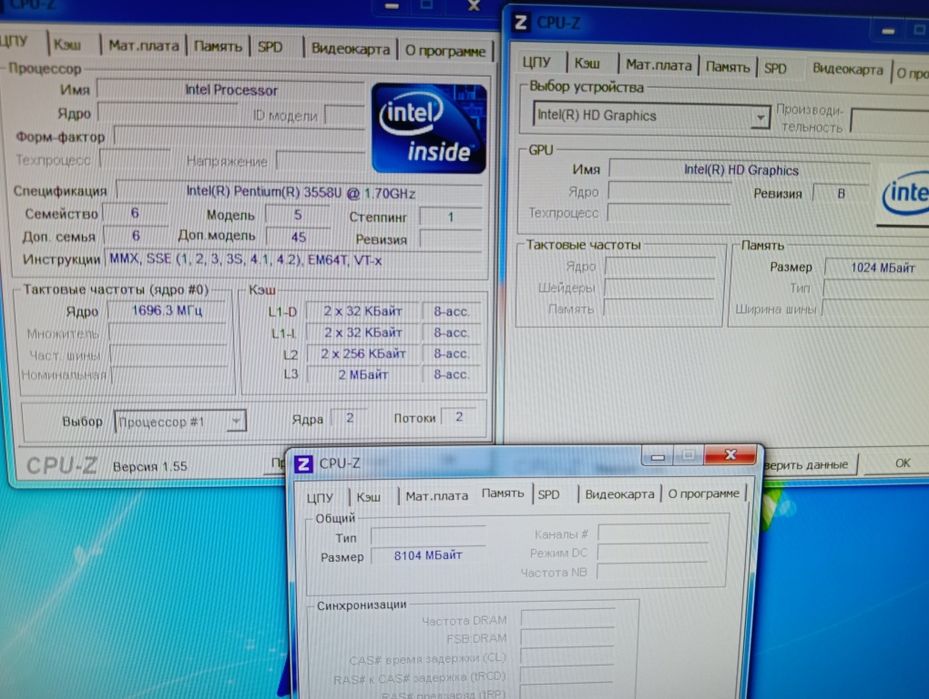Click the Ядра count field
929x699 pixels.
tap(350, 418)
